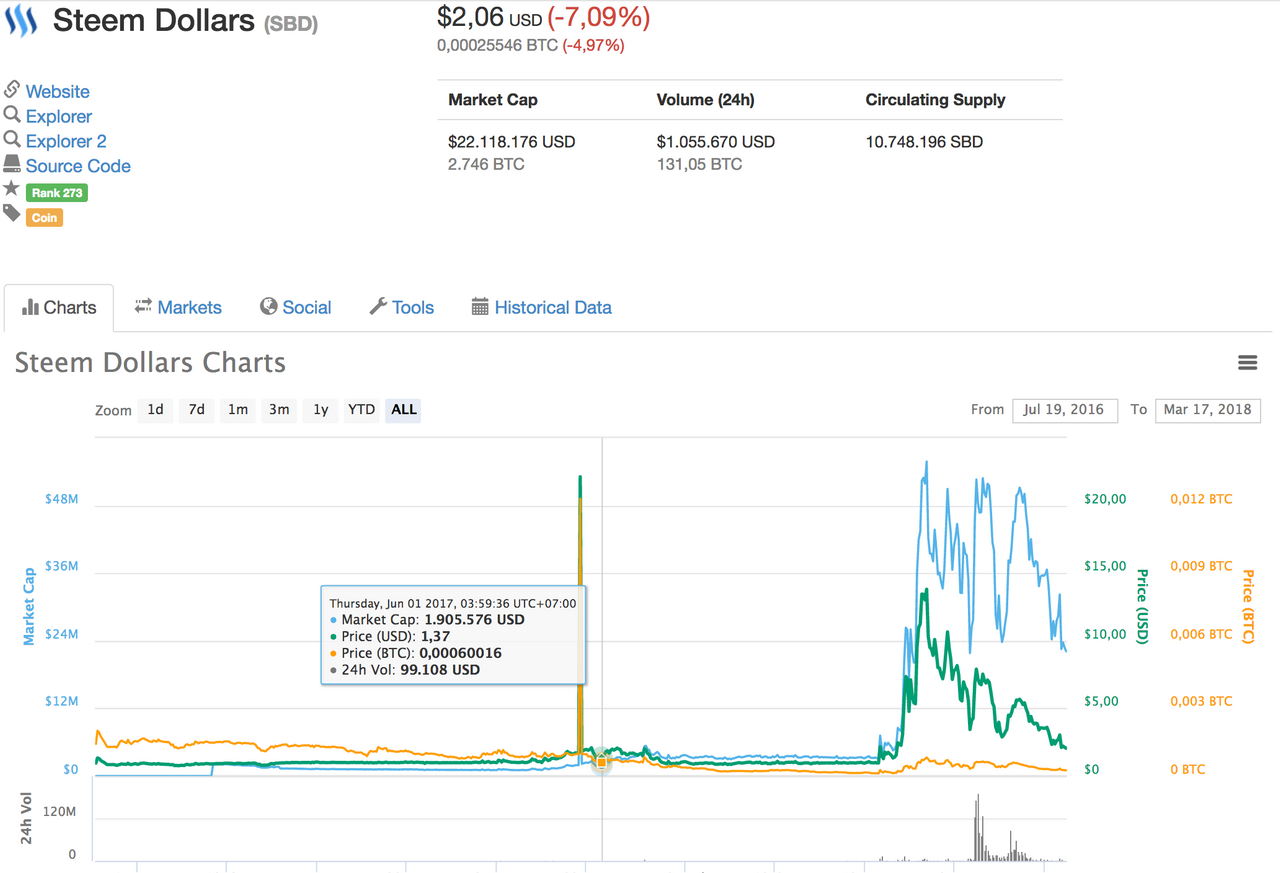This screenshot has width=1280, height=873.
Task: Click the $2,06 USD price
Action: coord(490,17)
